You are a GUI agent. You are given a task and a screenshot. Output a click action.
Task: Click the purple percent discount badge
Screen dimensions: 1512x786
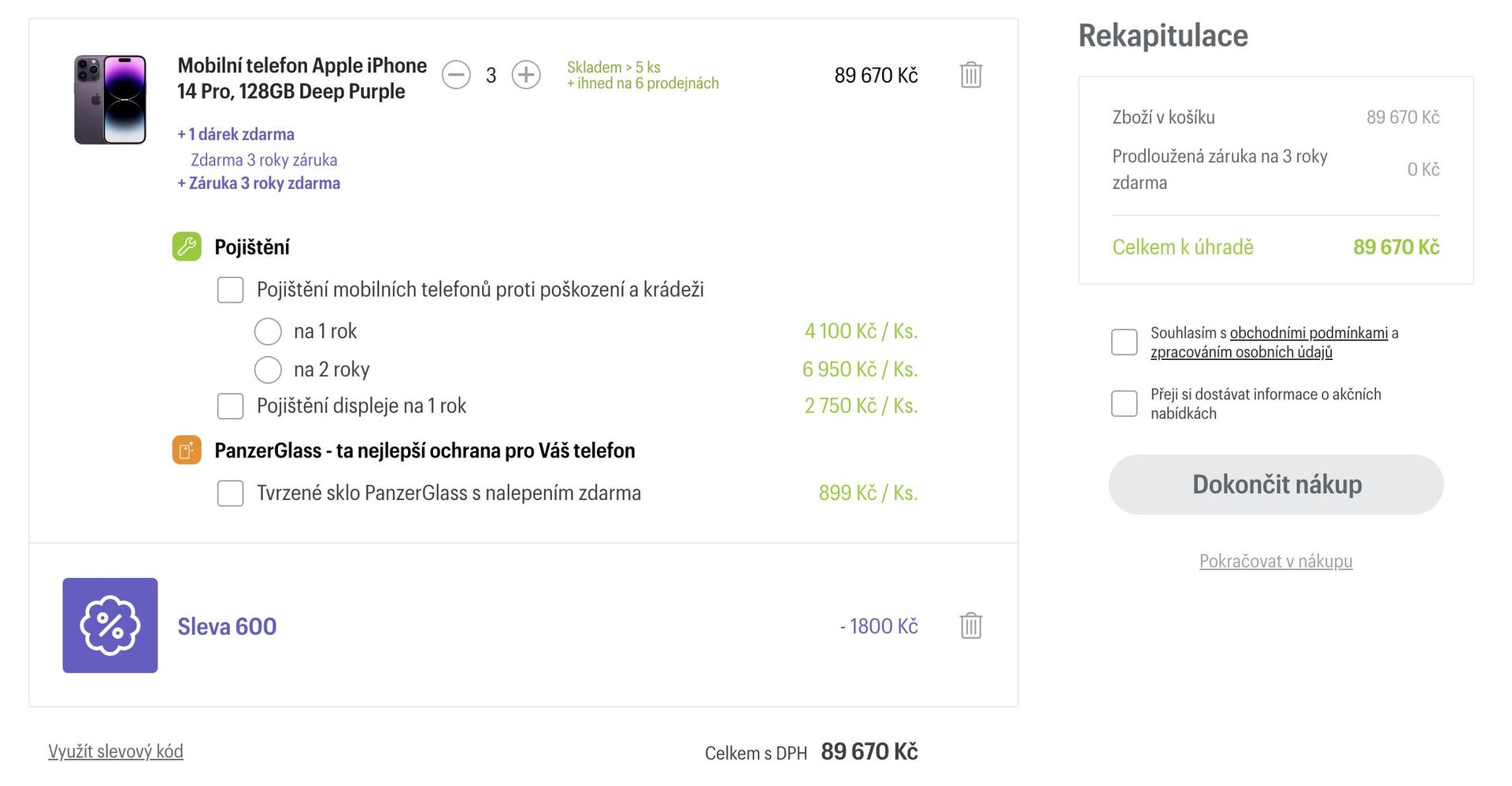109,625
